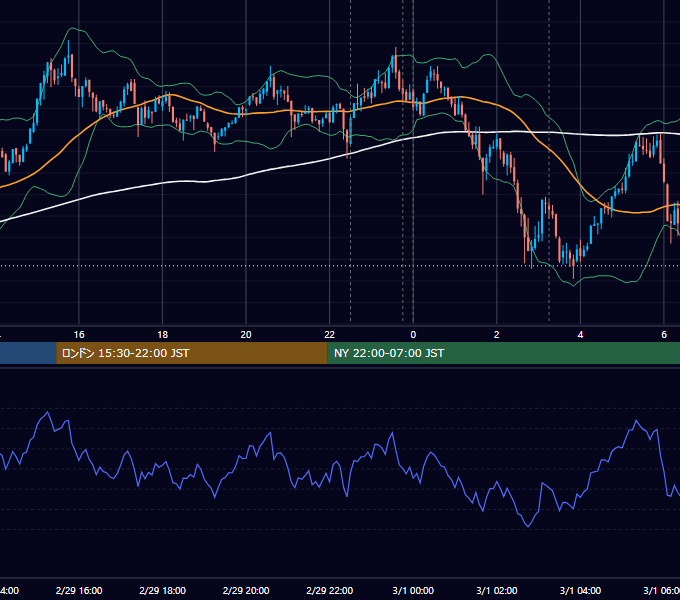Image resolution: width=680 pixels, height=600 pixels.
Task: Click hour label 4 on price chart axis
Action: (580, 335)
